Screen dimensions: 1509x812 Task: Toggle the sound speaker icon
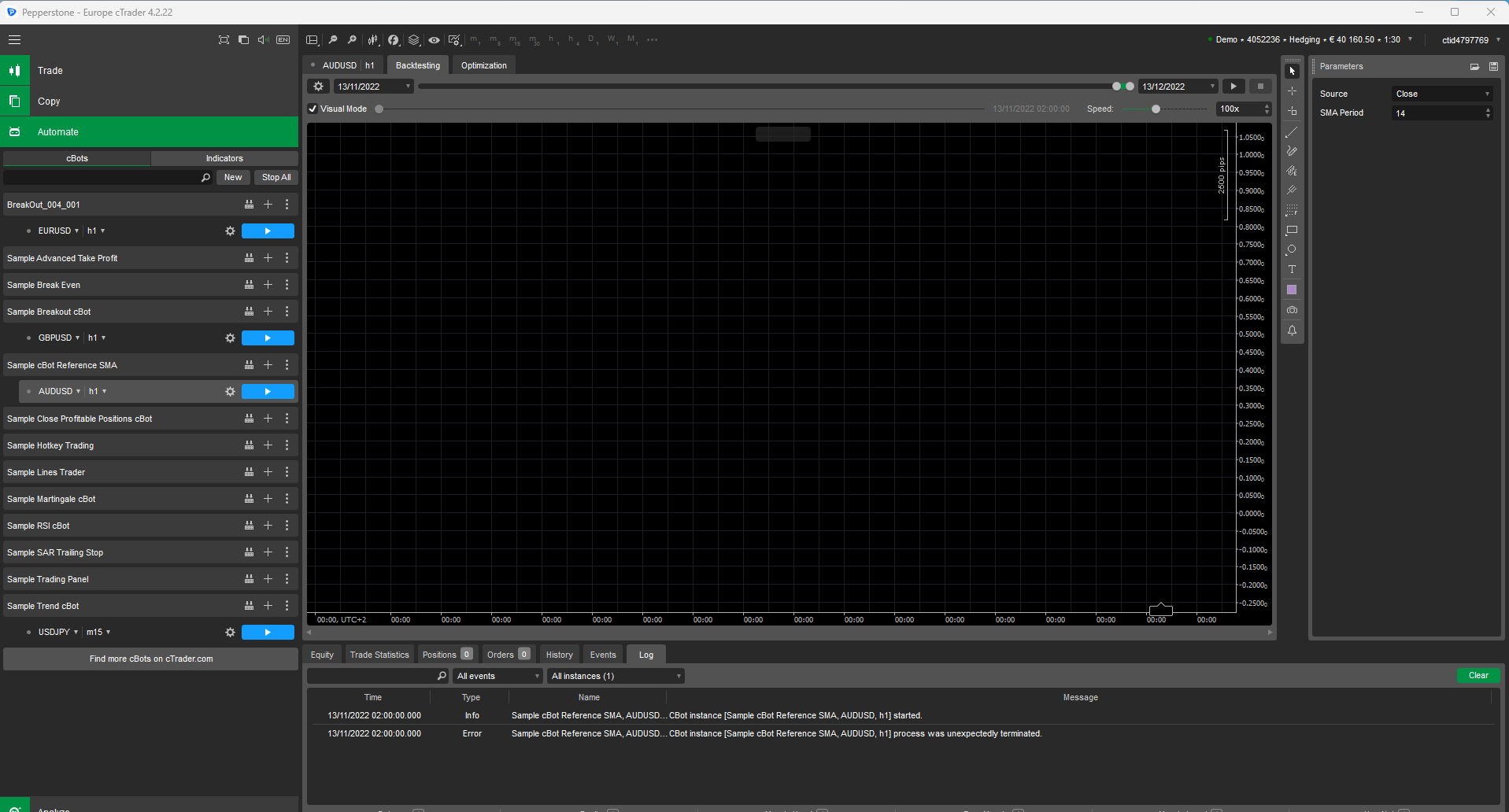click(x=263, y=39)
